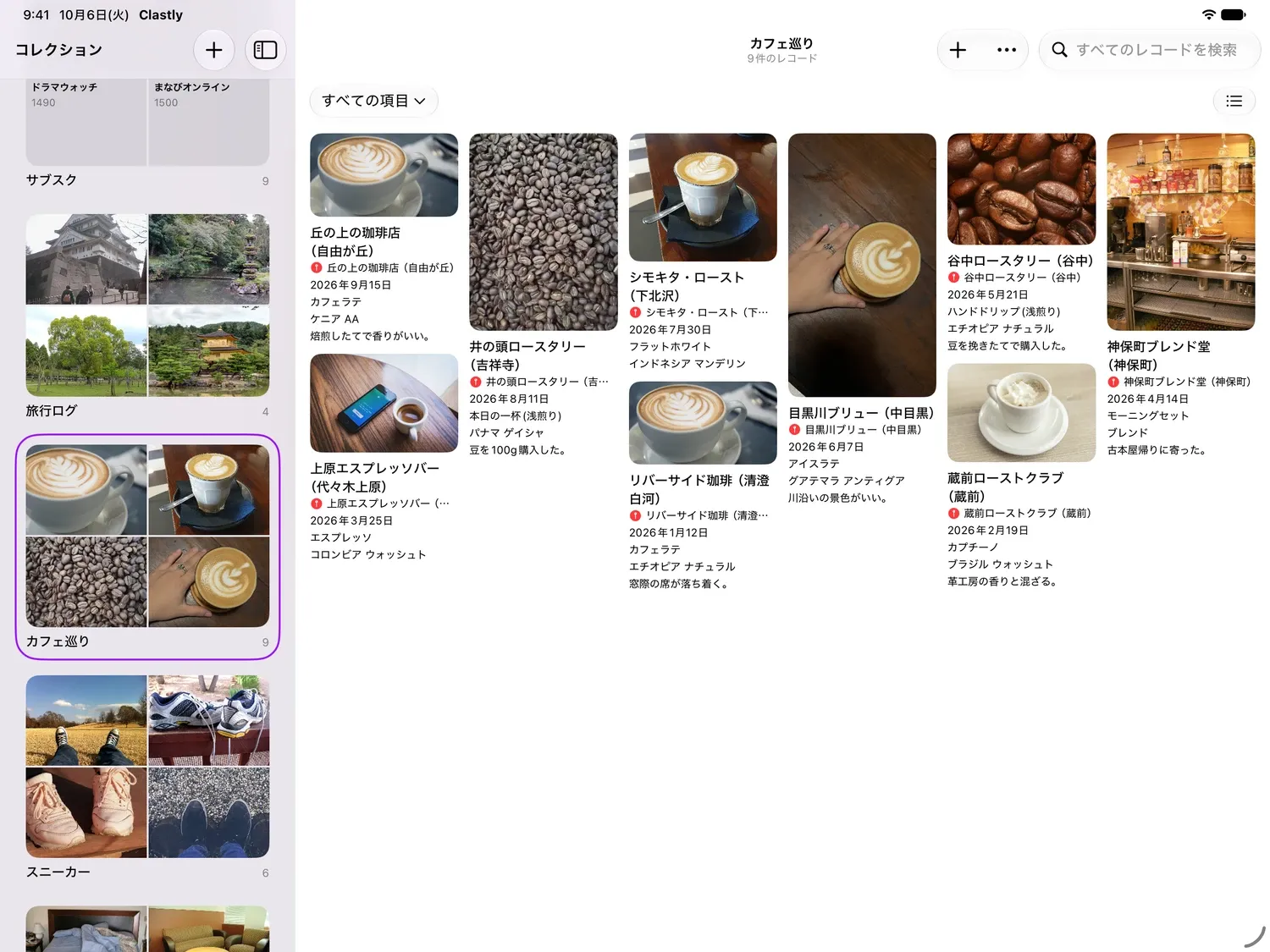Screen dimensions: 1270x952
Task: Open 井の頭ロースタリー coffee beans photo
Action: (x=544, y=232)
